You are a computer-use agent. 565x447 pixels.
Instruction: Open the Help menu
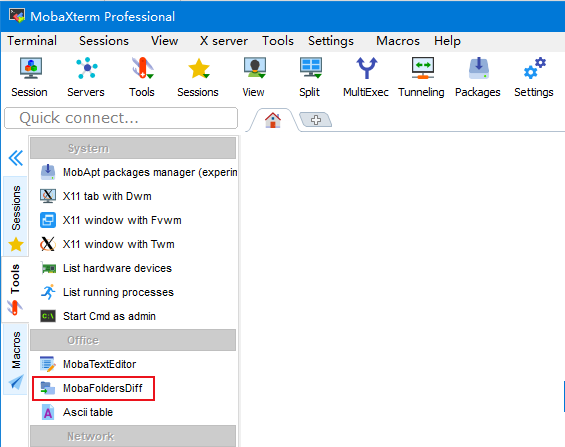click(x=447, y=41)
